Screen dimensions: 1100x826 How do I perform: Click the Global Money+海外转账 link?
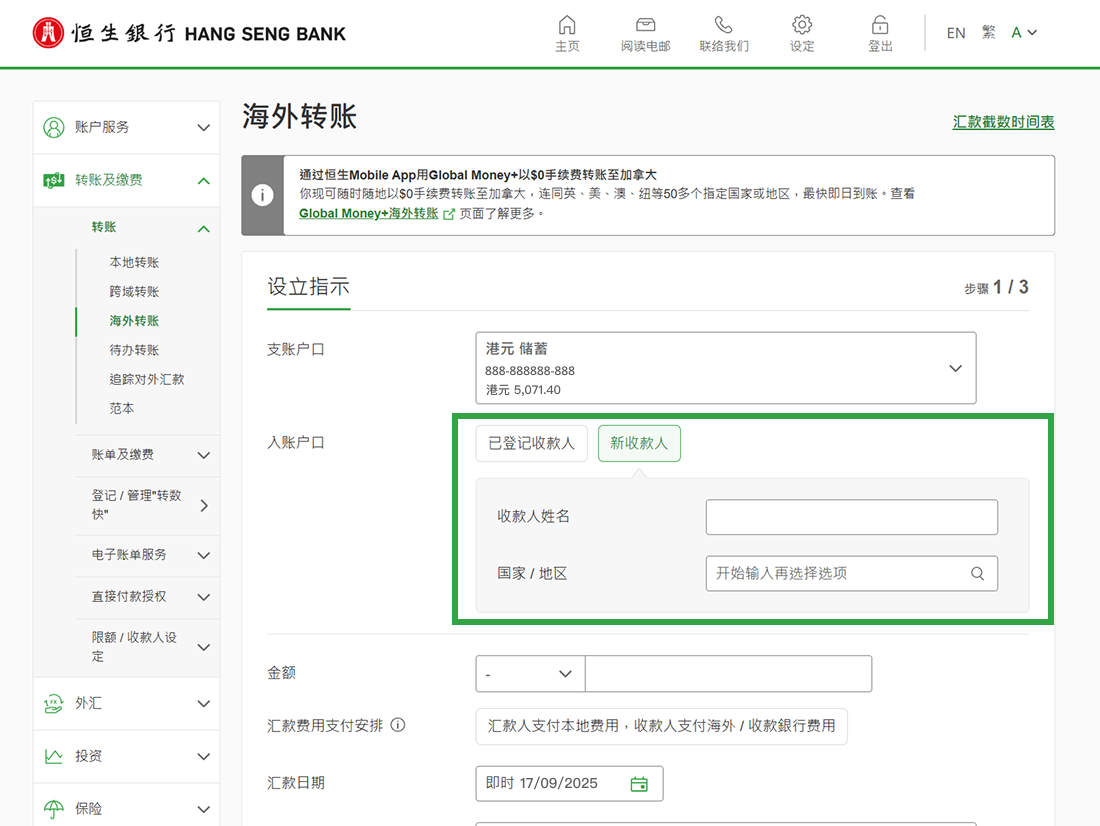pos(369,213)
